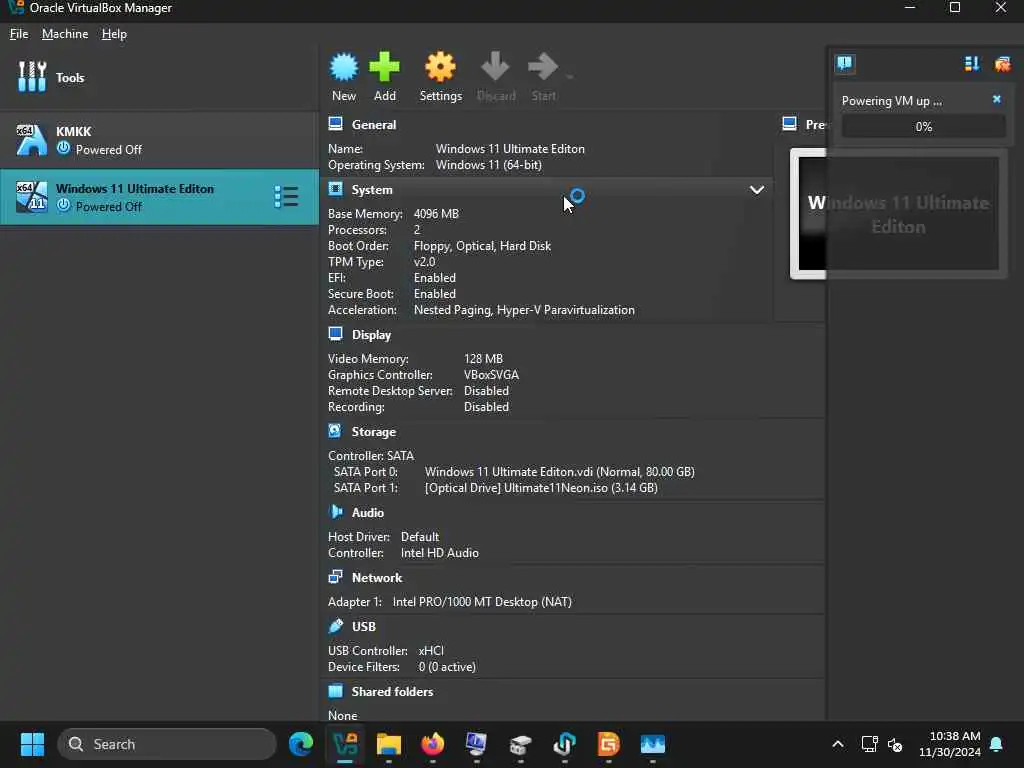
Task: Show hidden system tray icons
Action: (x=837, y=744)
